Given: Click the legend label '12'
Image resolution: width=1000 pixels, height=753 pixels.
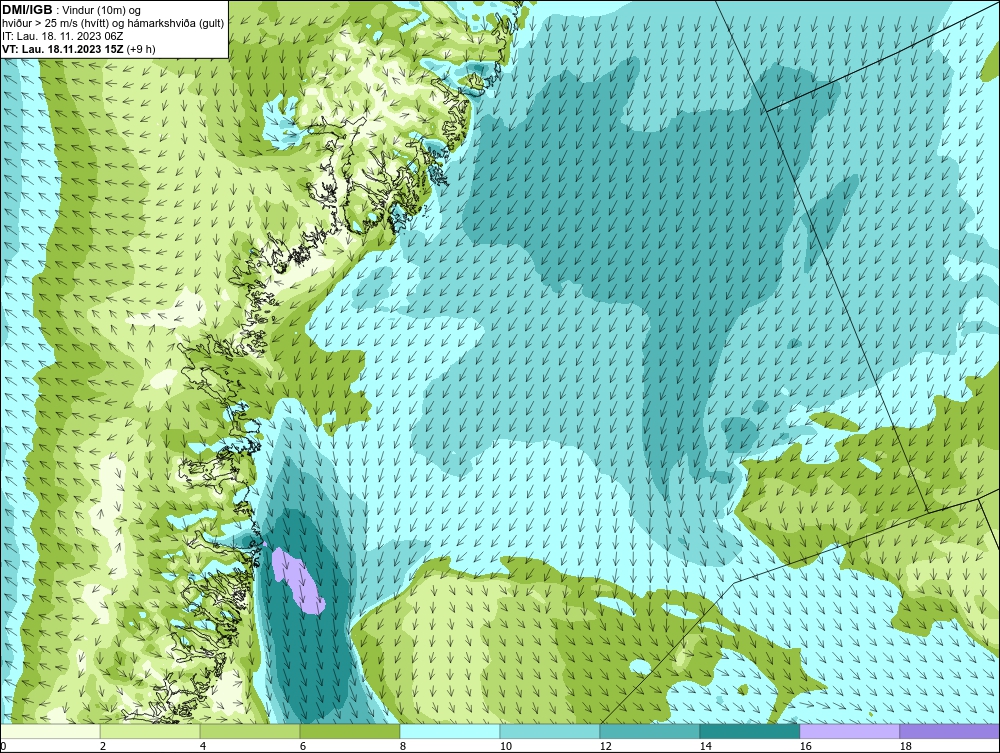Looking at the screenshot, I should 605,746.
